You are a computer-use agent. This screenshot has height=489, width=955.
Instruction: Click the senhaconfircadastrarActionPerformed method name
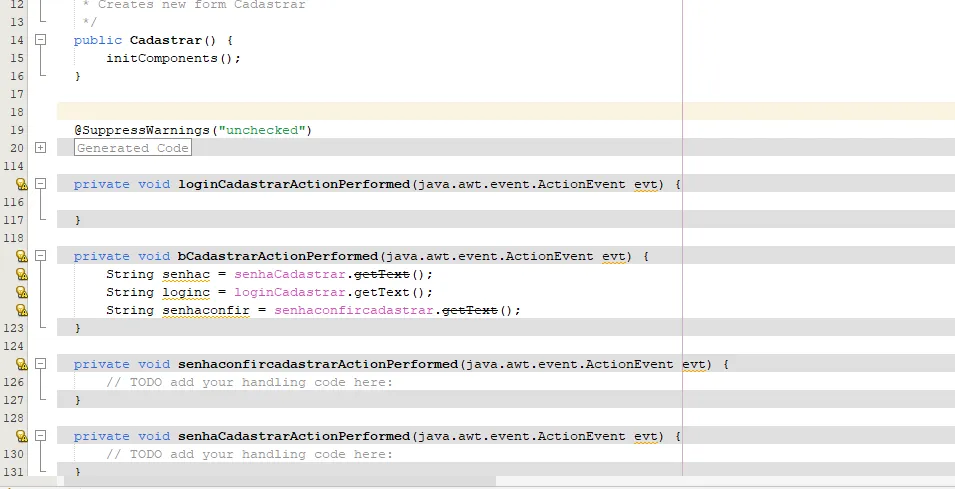318,364
